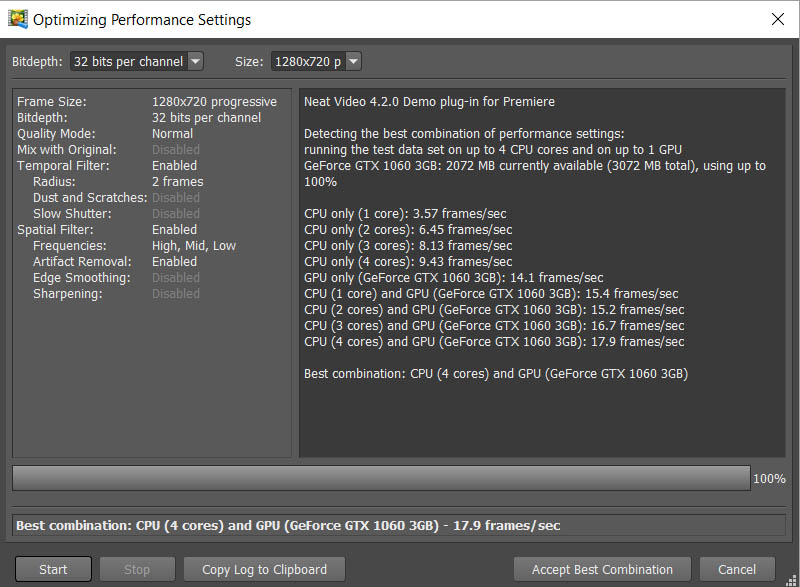Click the Spatial Filter 'Enabled' value
The width and height of the screenshot is (800, 587).
coord(174,229)
